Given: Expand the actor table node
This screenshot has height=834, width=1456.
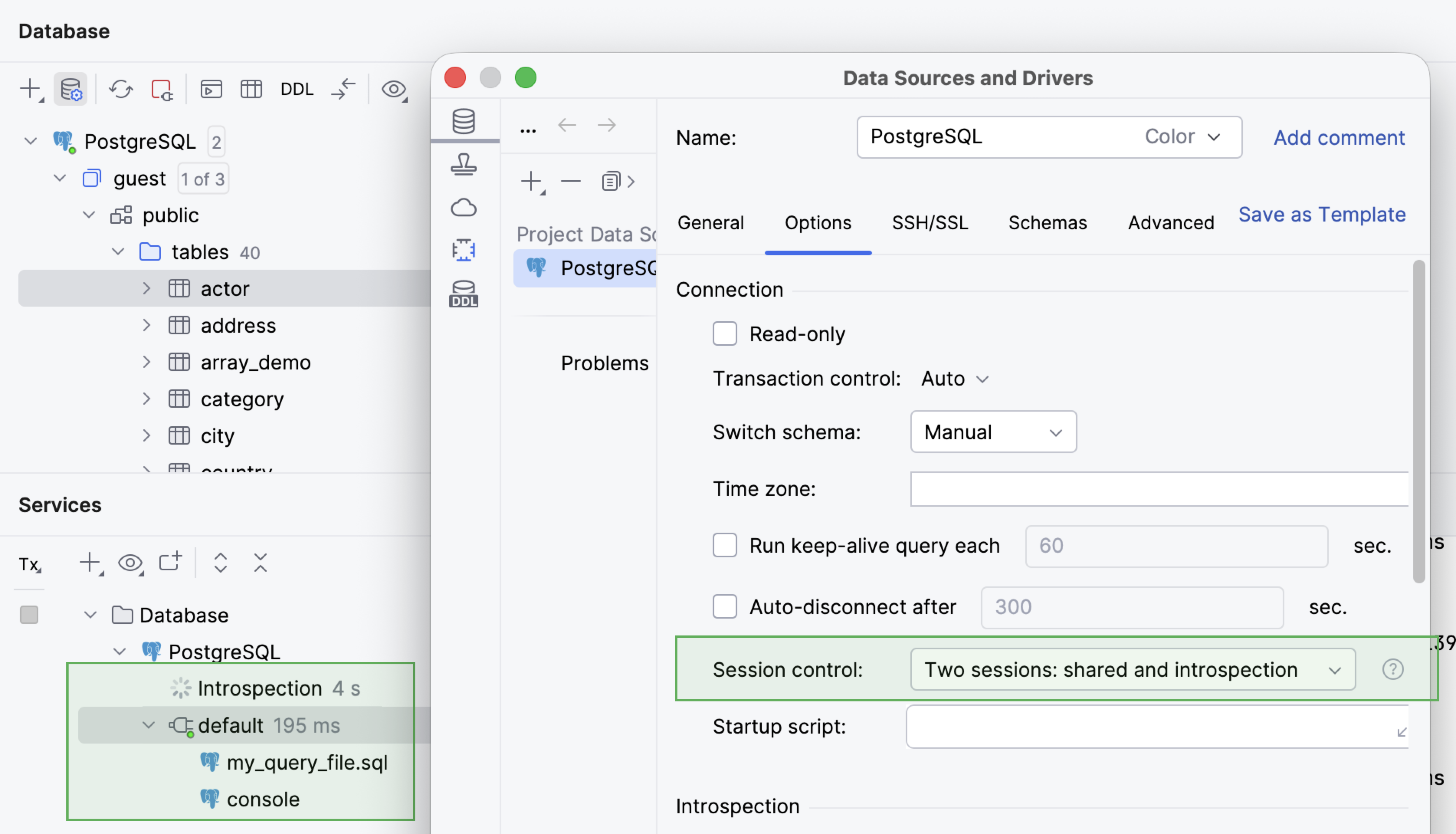Looking at the screenshot, I should (147, 288).
